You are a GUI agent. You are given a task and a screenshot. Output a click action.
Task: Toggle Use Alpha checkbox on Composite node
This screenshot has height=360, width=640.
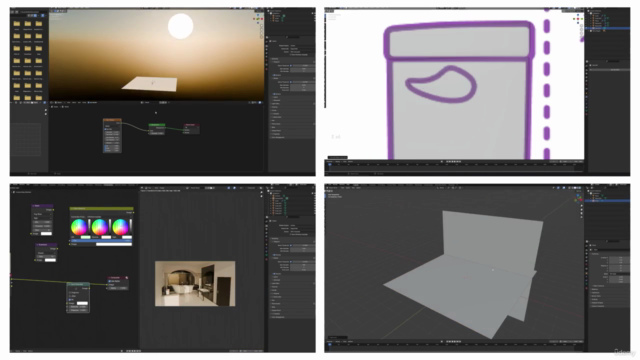pyautogui.click(x=110, y=281)
